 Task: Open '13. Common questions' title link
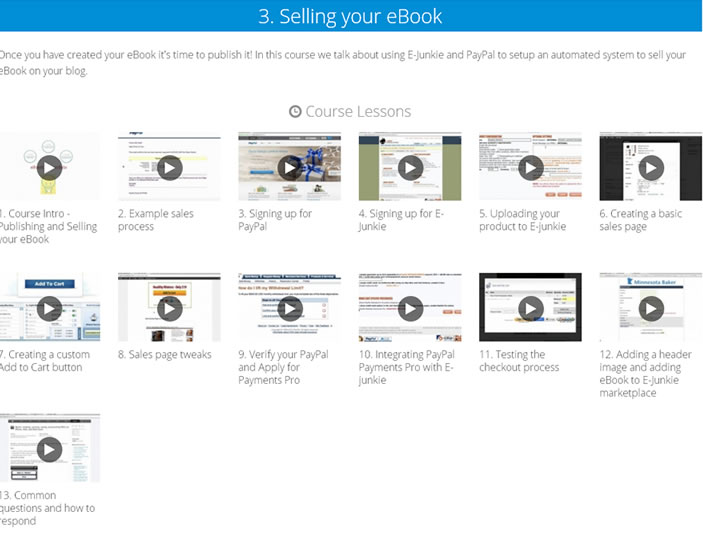pos(48,508)
